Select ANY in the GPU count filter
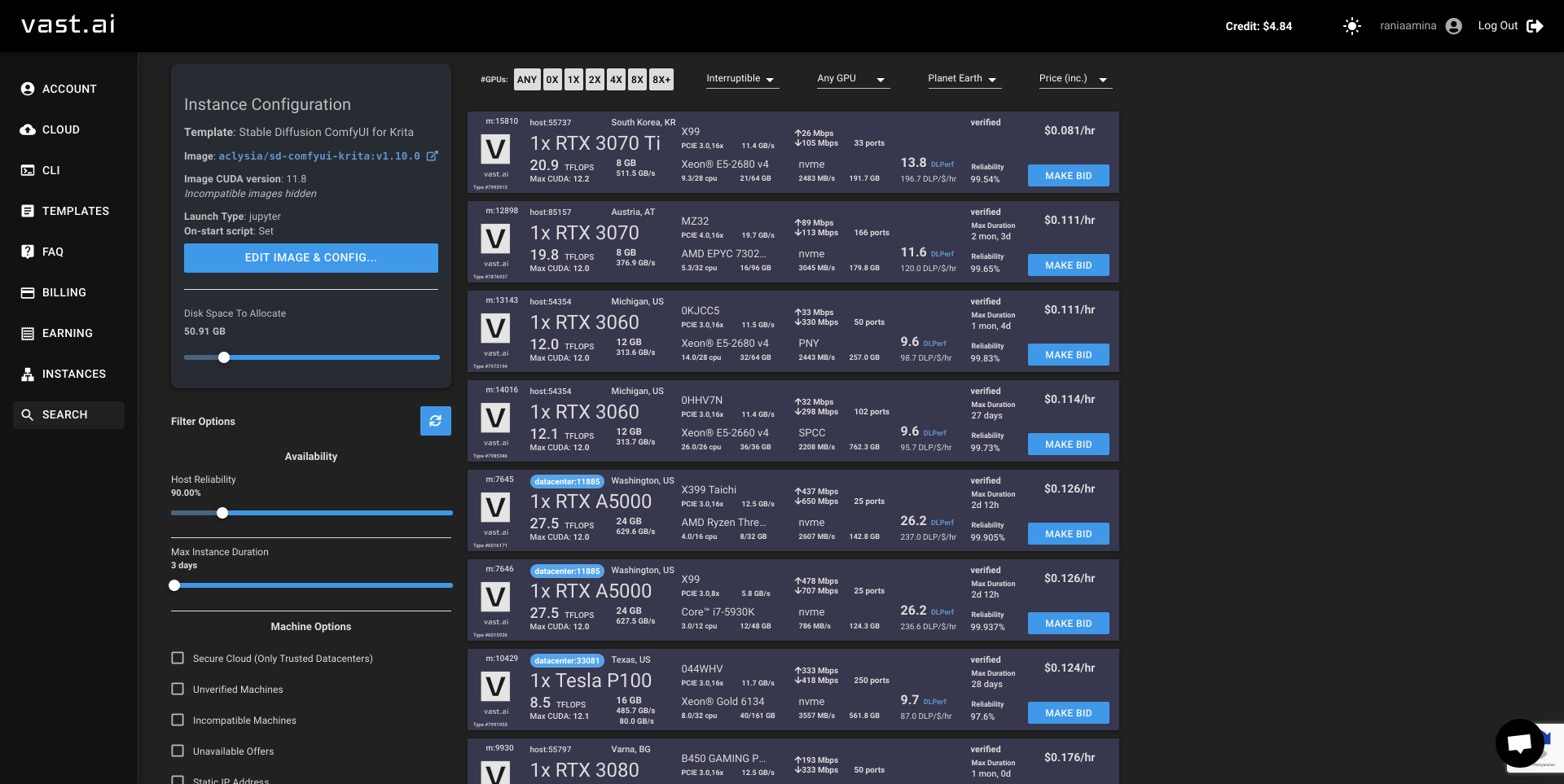The width and height of the screenshot is (1564, 784). click(527, 79)
